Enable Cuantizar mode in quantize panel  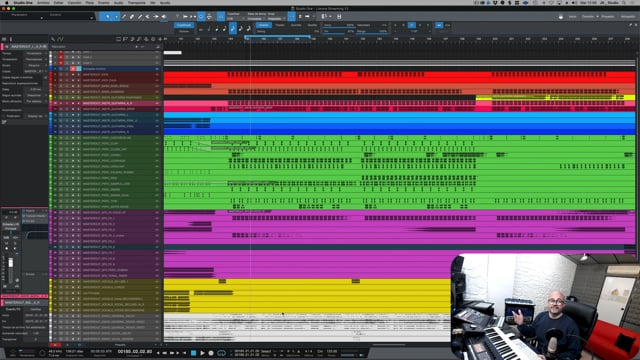pyautogui.click(x=184, y=25)
